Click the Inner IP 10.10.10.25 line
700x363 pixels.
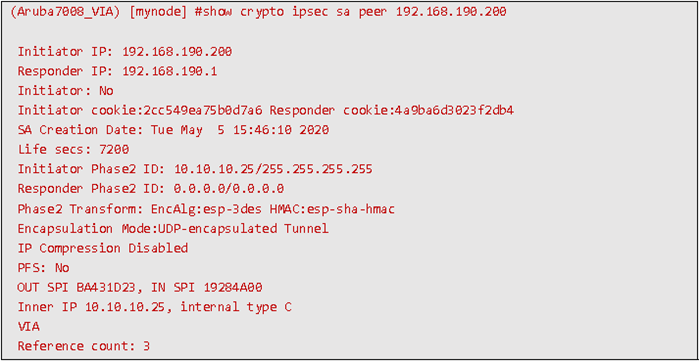click(x=154, y=307)
